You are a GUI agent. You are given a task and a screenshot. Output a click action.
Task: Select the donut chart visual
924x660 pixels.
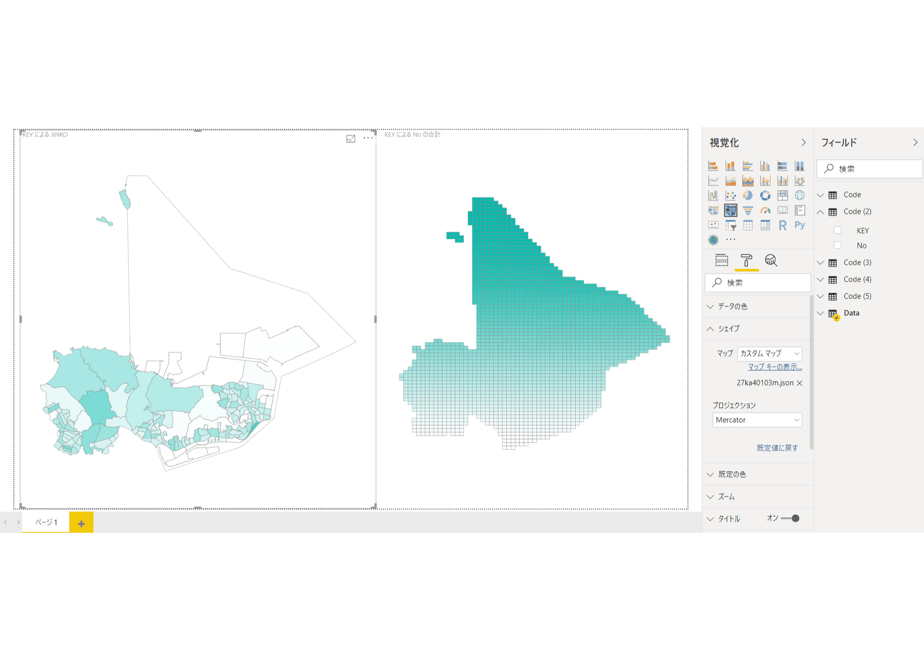[x=765, y=195]
